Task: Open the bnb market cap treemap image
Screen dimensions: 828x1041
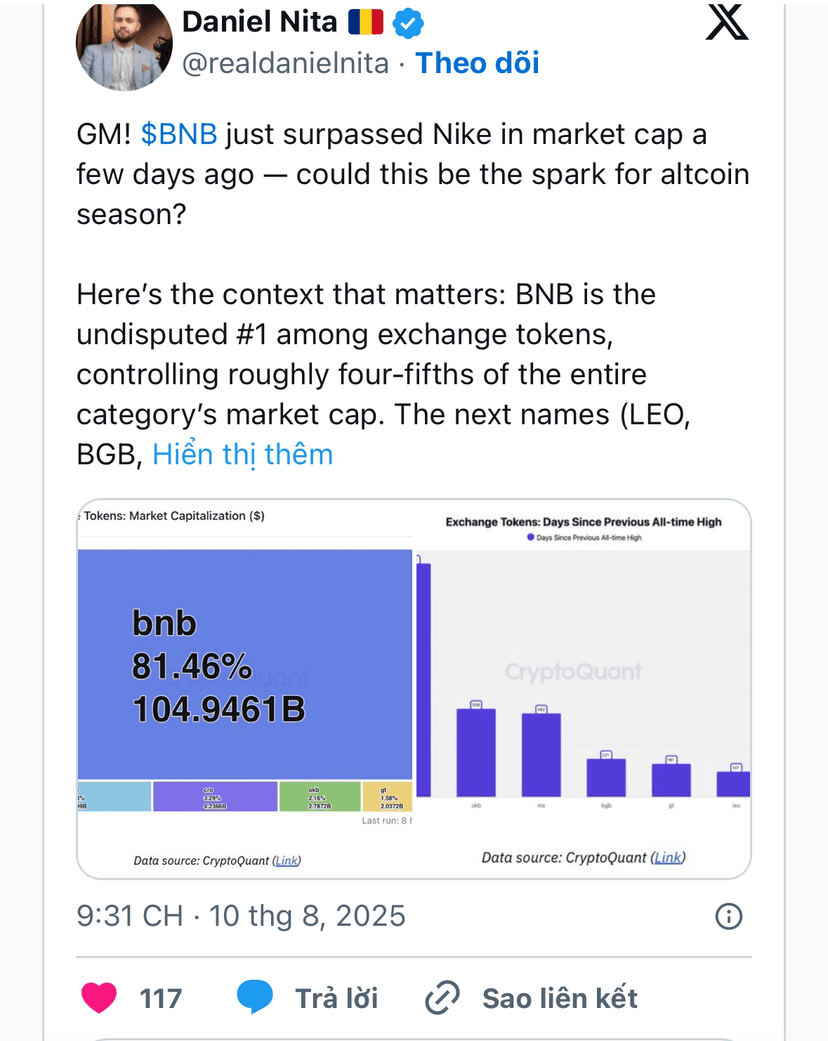Action: point(244,688)
